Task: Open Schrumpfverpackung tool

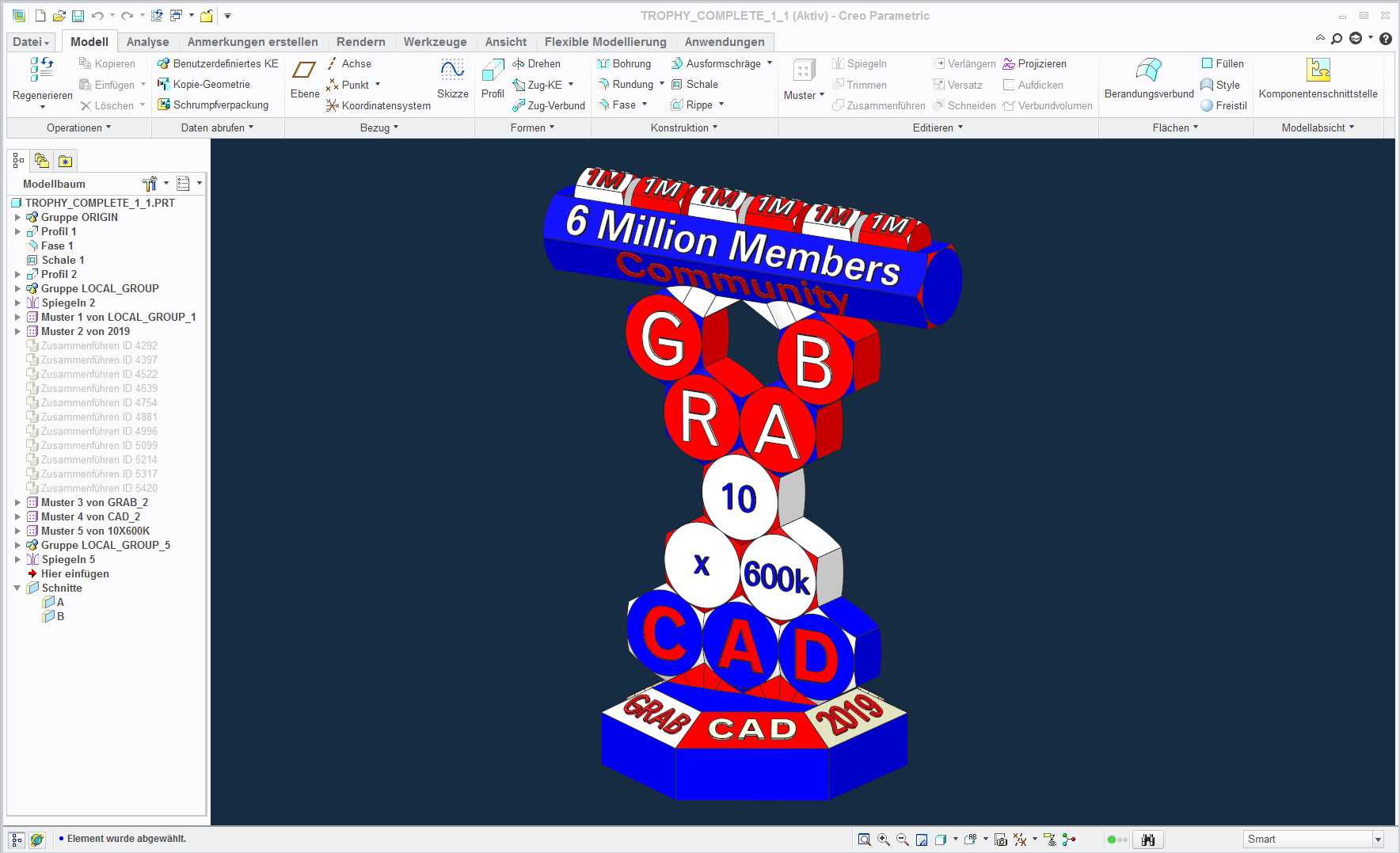Action: [213, 105]
